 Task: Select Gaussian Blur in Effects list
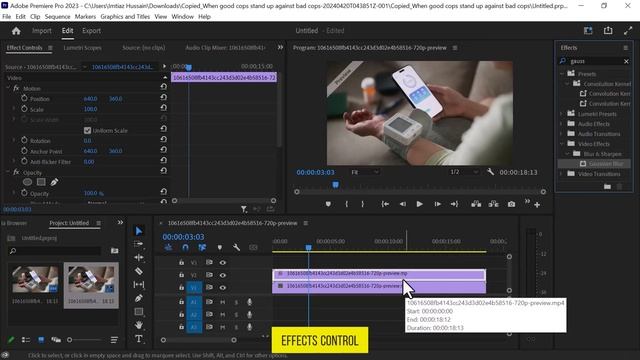coord(606,164)
